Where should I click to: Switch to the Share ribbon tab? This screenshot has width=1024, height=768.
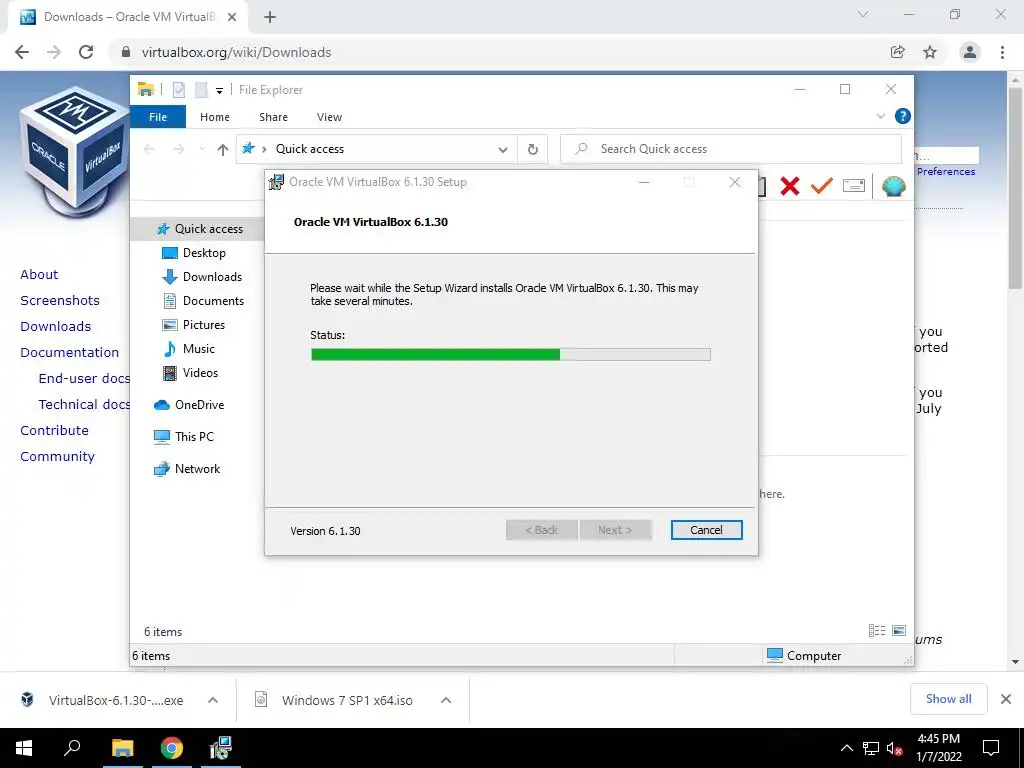pyautogui.click(x=273, y=117)
